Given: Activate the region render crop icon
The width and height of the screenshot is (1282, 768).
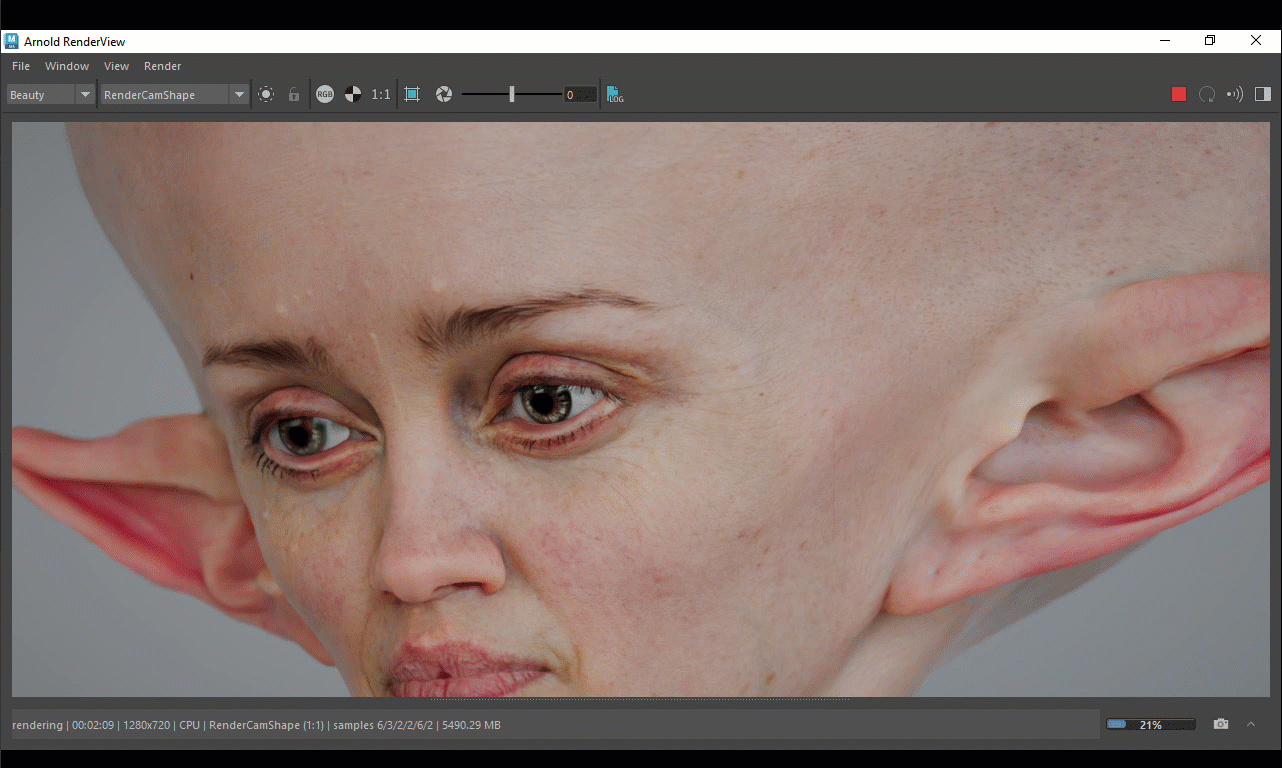Looking at the screenshot, I should click(x=411, y=94).
